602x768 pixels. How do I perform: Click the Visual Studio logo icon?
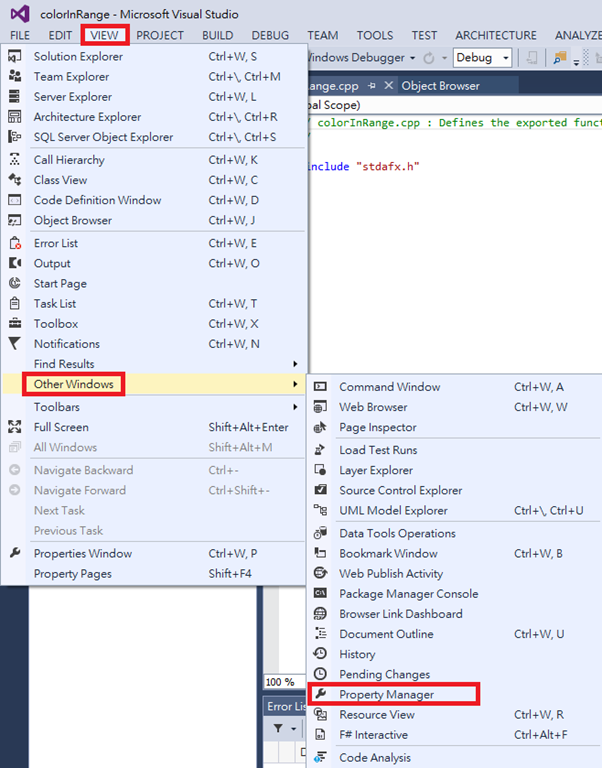click(x=20, y=14)
